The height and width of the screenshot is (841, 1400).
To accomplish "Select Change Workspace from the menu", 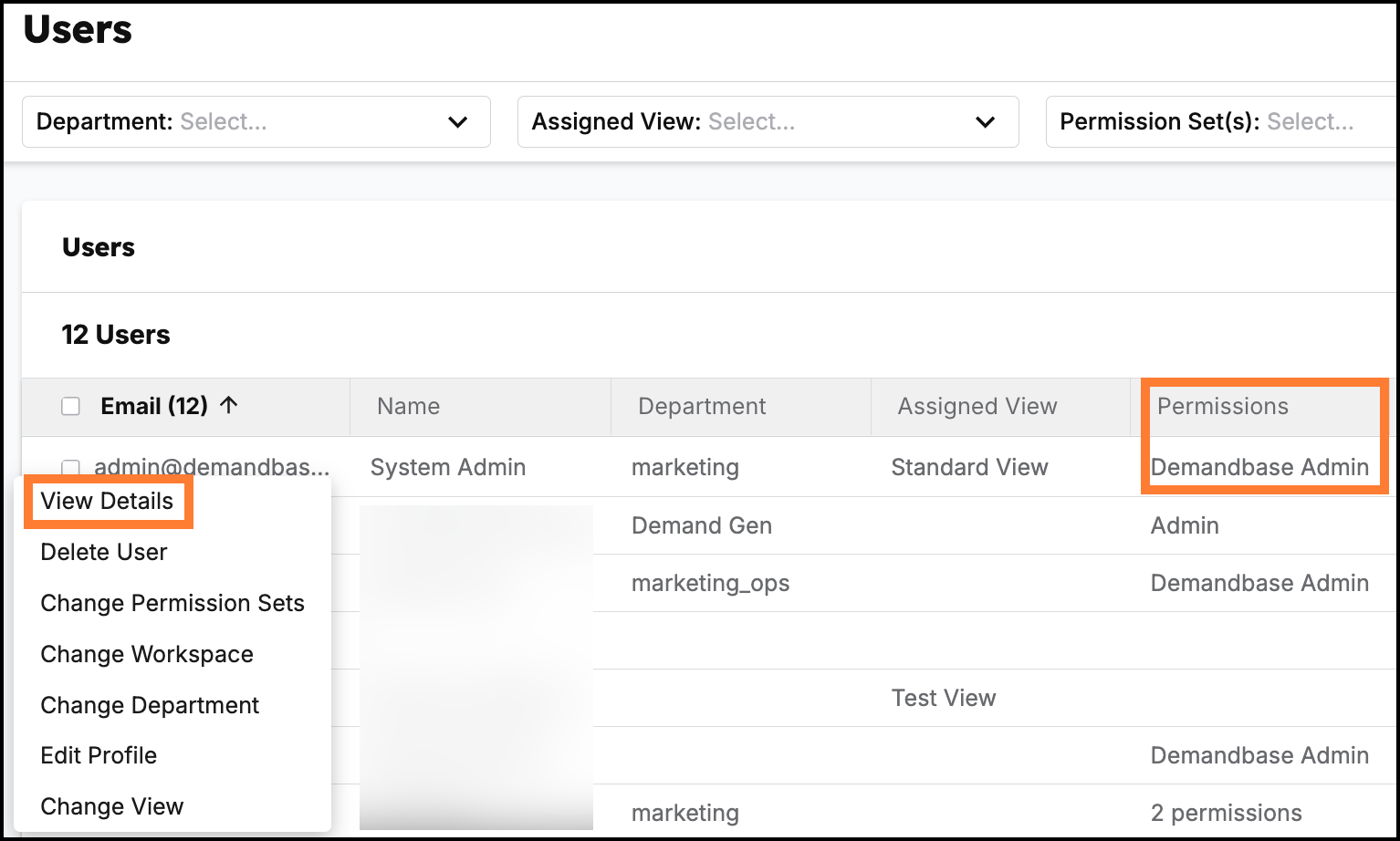I will [147, 654].
